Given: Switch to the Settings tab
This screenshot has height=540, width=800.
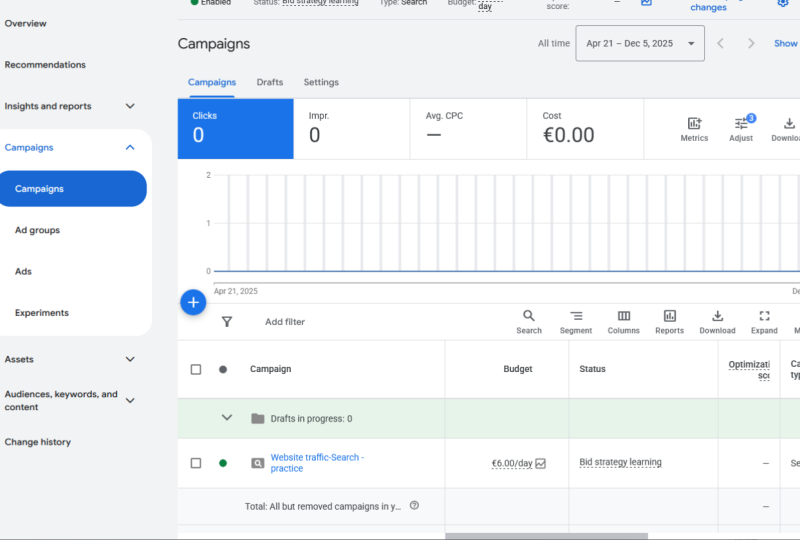Looking at the screenshot, I should point(321,82).
